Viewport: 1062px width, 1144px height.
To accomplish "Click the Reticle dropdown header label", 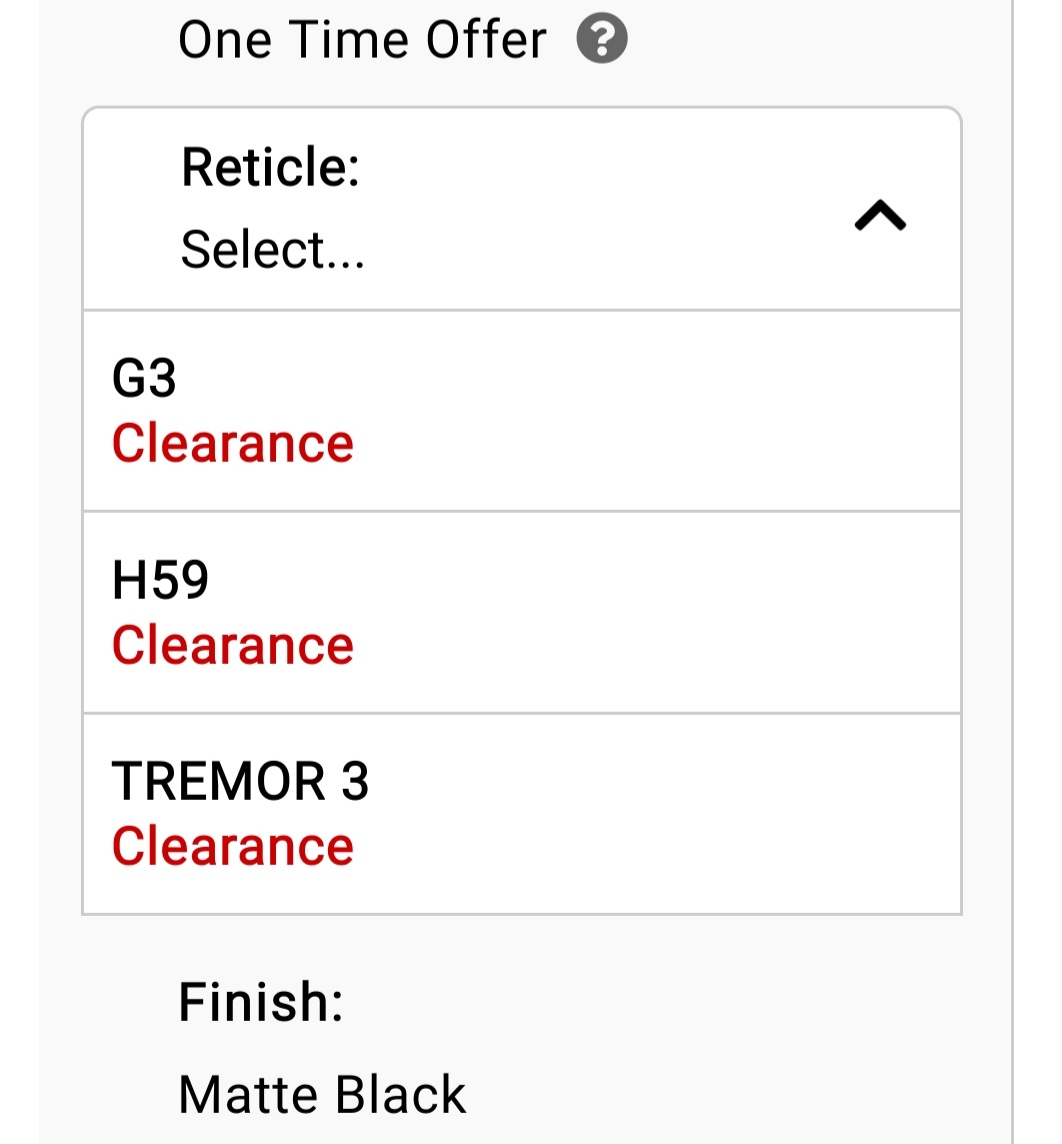I will click(x=270, y=167).
